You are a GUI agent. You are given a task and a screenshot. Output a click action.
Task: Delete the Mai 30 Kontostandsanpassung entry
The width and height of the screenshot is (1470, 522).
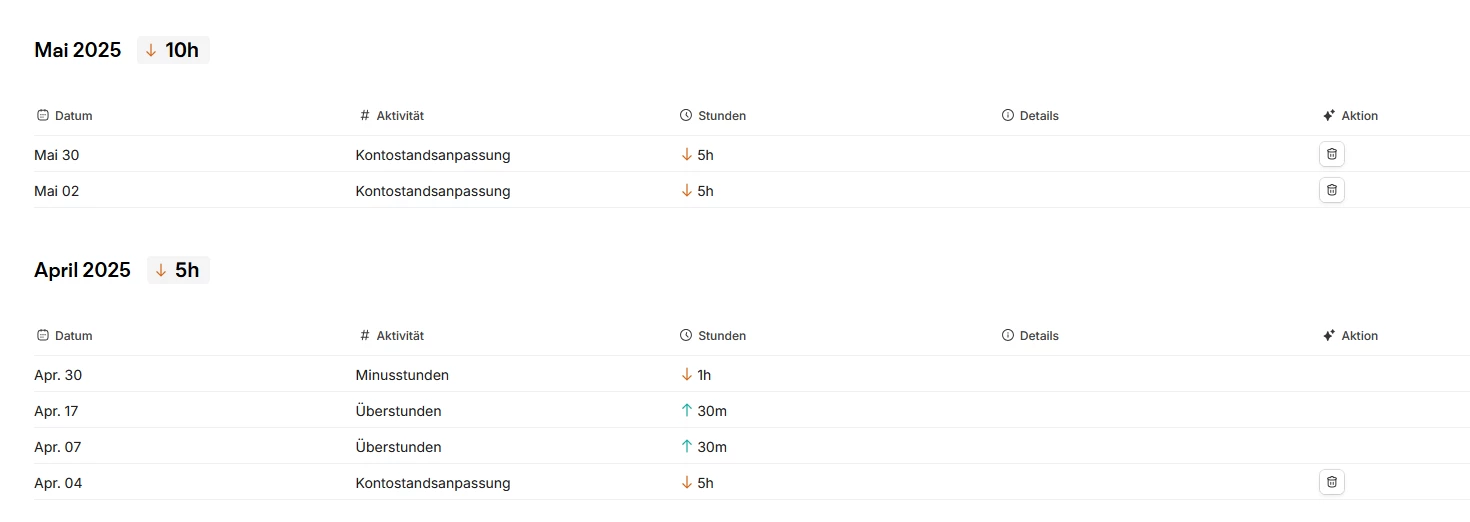point(1331,154)
